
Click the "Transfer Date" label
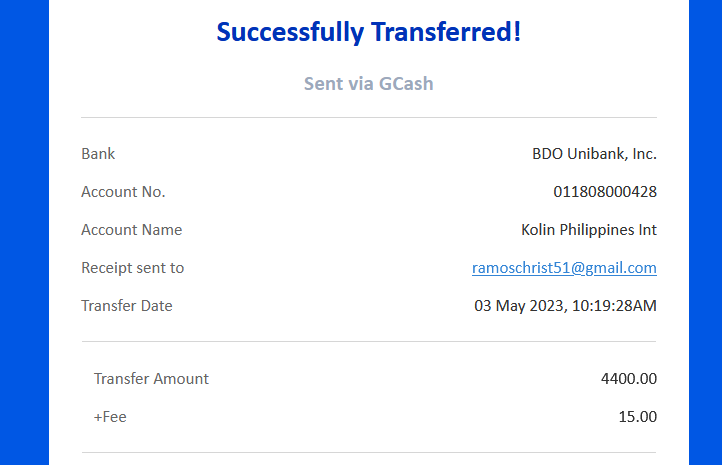(x=127, y=306)
